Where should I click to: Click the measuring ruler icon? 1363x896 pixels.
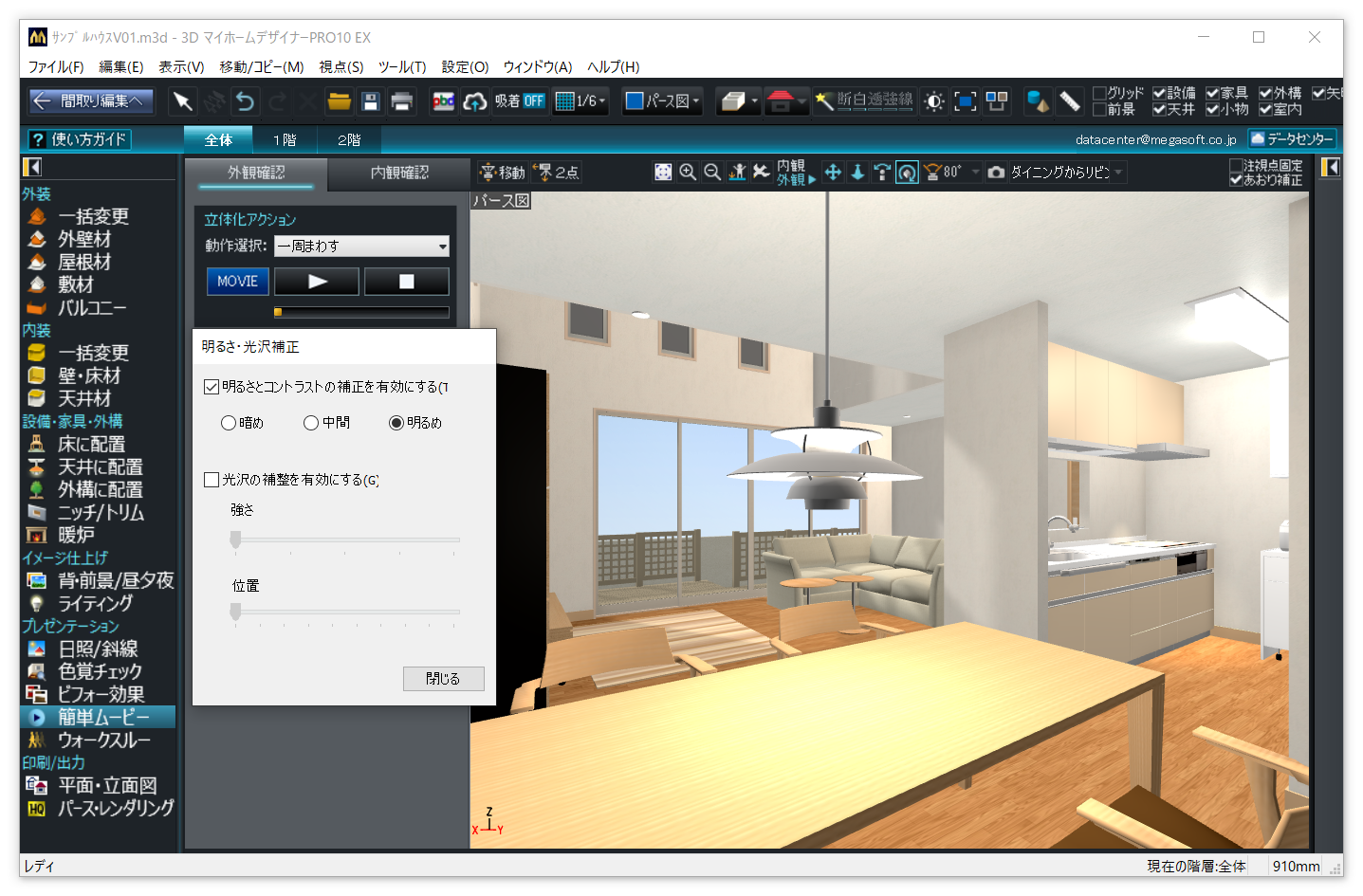(1069, 101)
